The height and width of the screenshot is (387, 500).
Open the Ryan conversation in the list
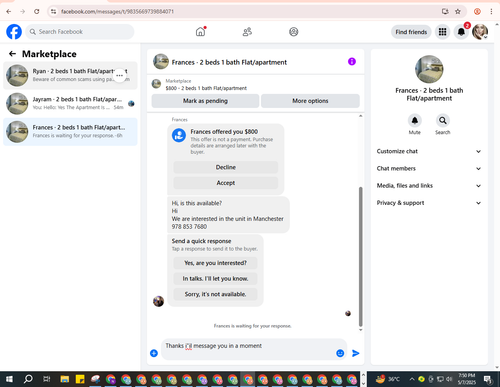tap(70, 75)
